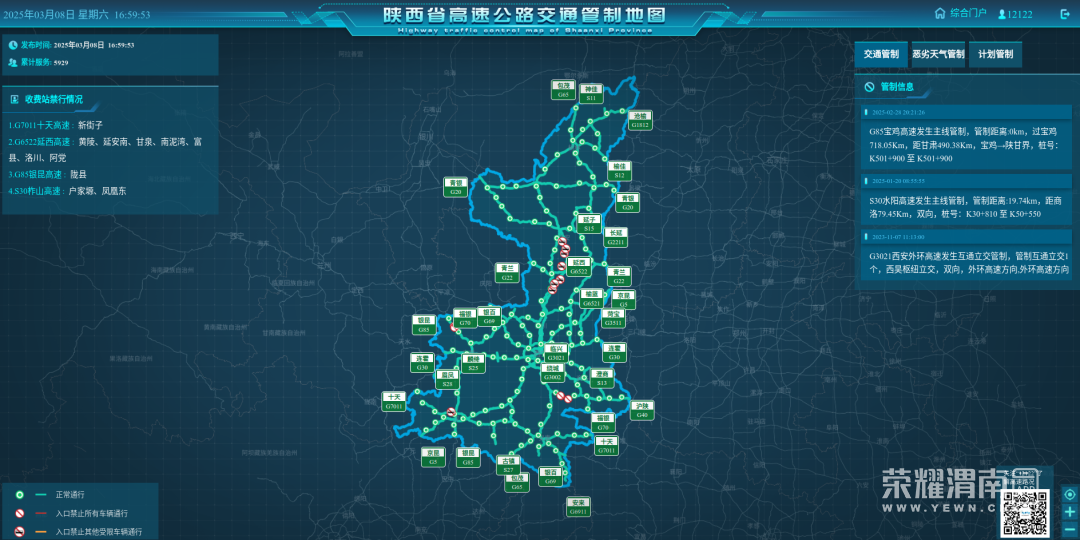Click the 神佳 S11 highway shield

click(x=591, y=94)
